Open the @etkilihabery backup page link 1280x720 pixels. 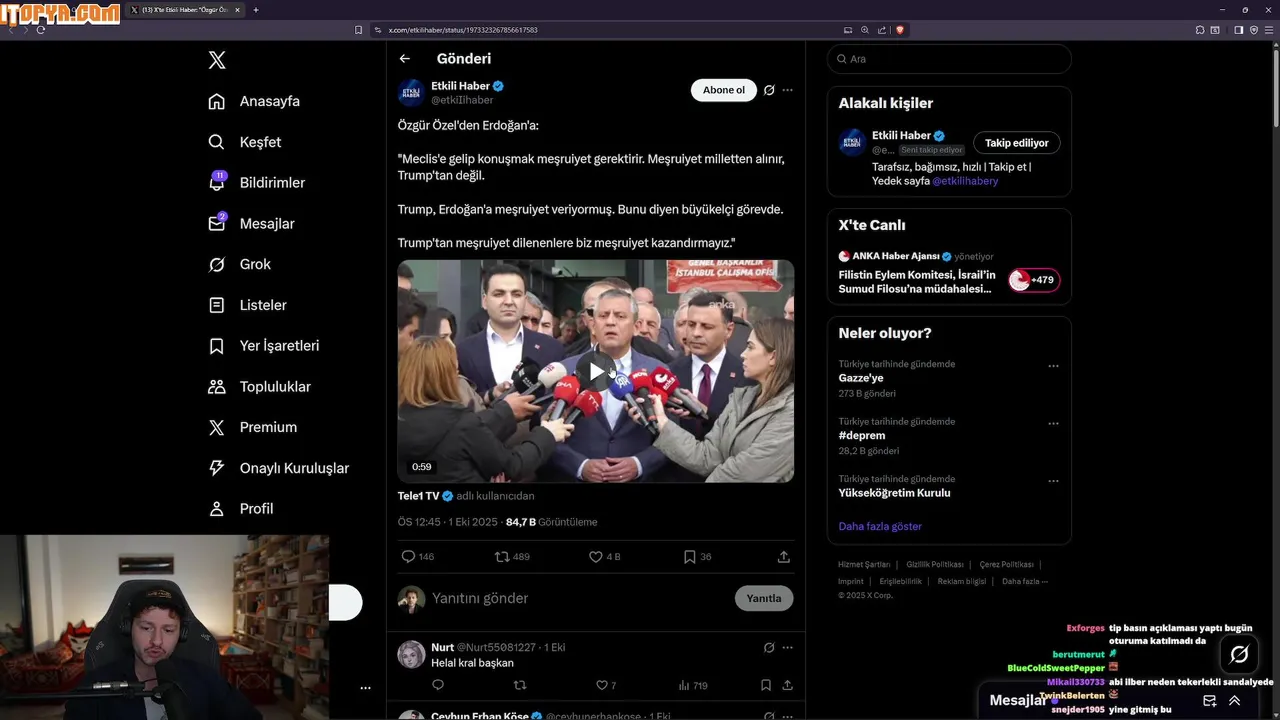point(965,181)
